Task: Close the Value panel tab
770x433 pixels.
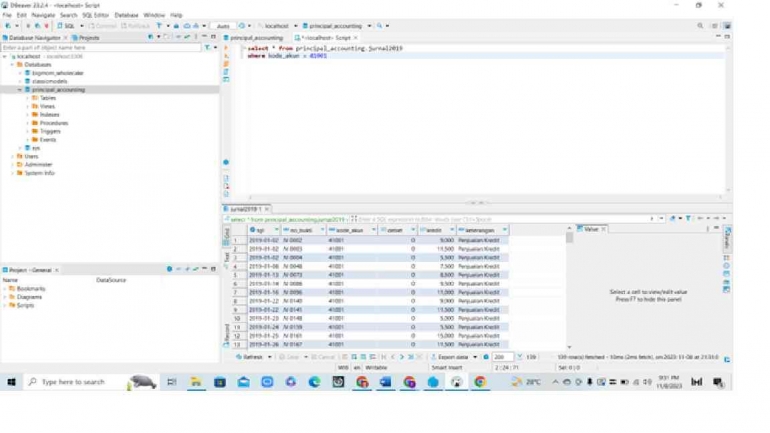Action: tap(604, 229)
